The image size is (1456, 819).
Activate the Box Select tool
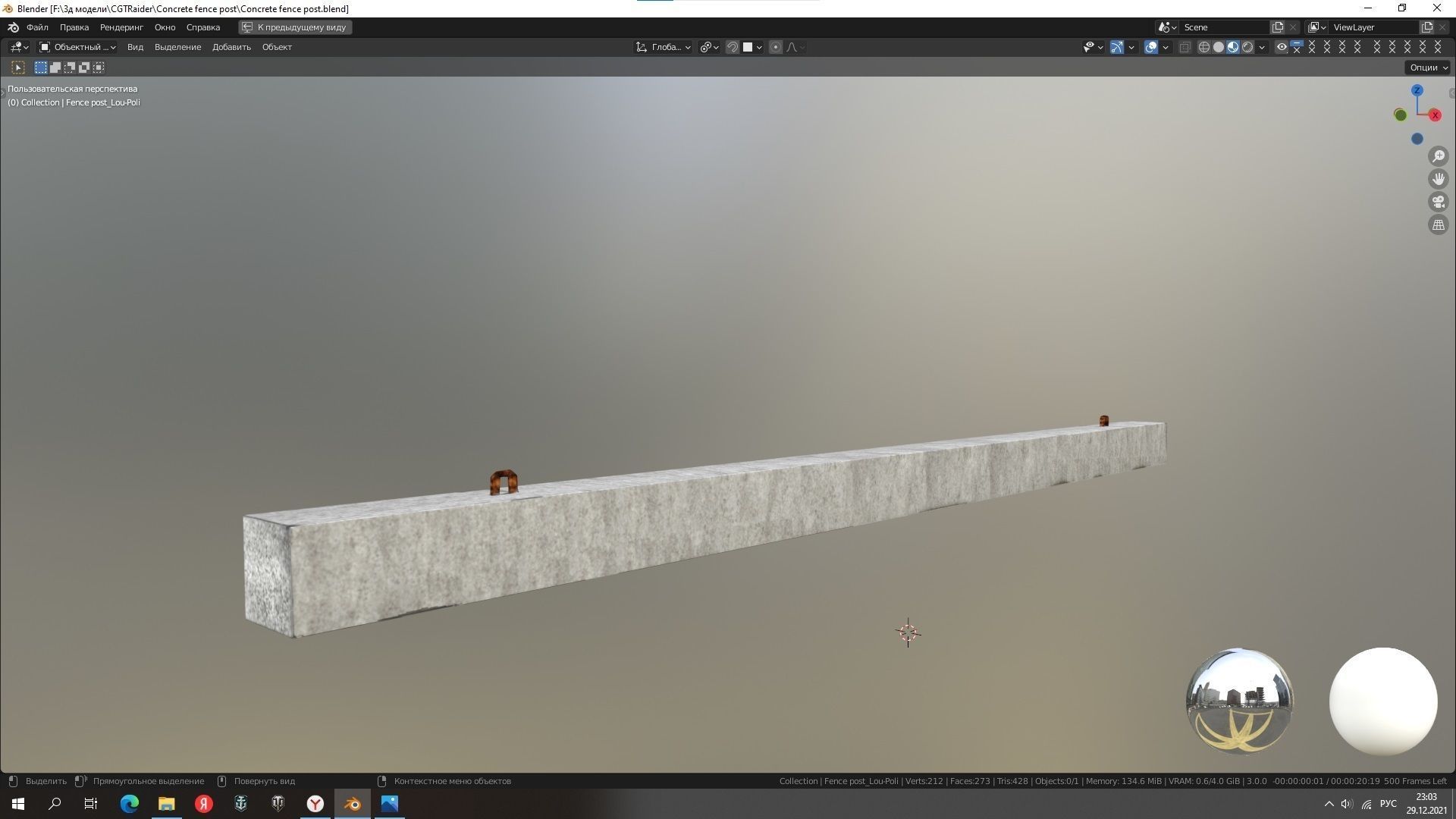pos(39,67)
